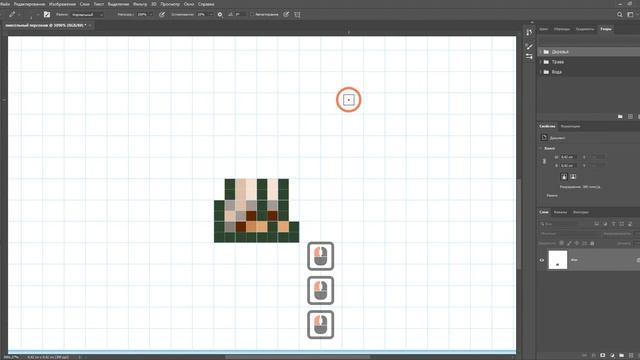Click the vertical canvas scrollbar

click(519, 224)
